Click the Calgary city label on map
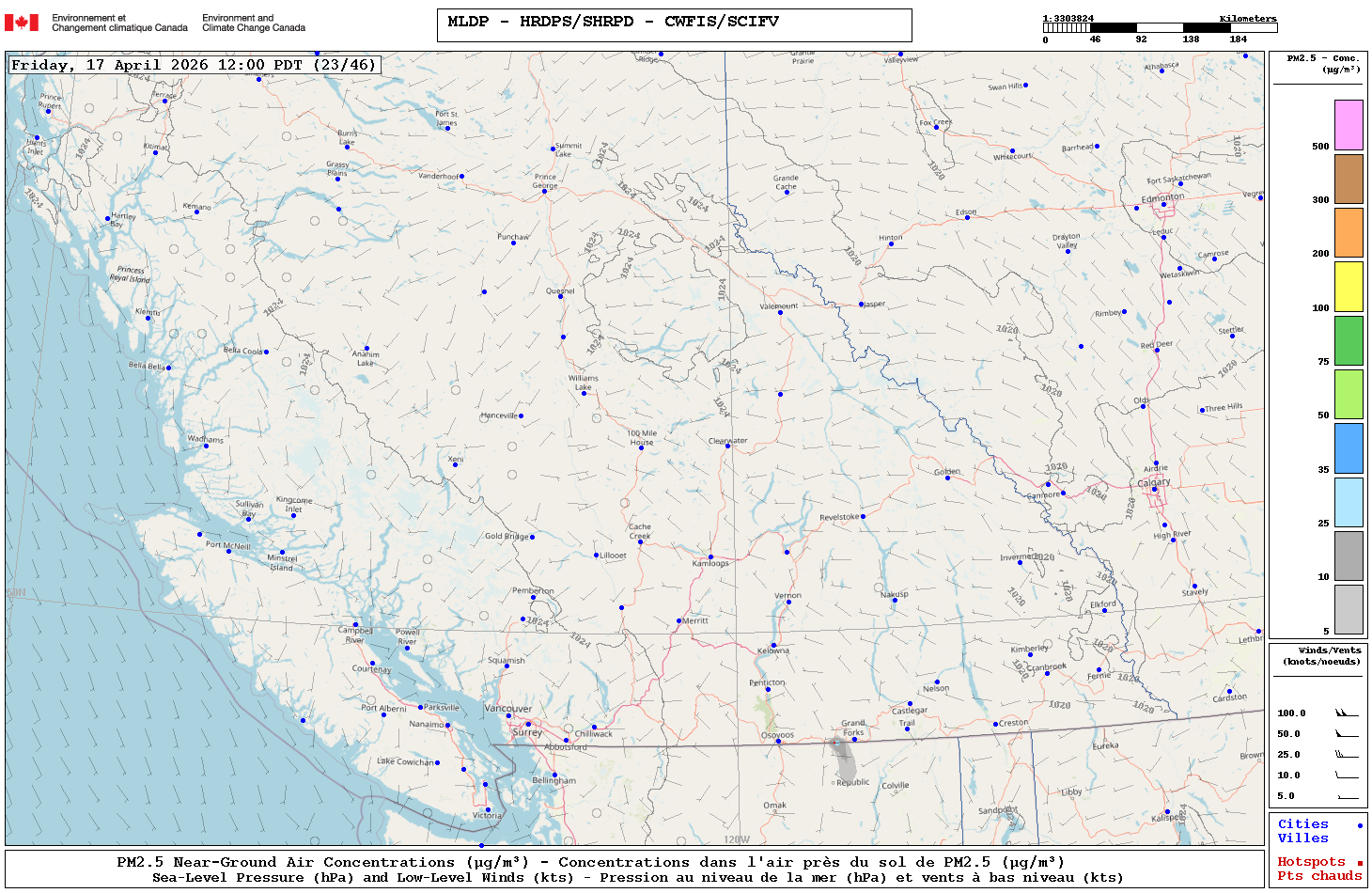Viewport: 1372px width, 893px height. coord(1154,482)
